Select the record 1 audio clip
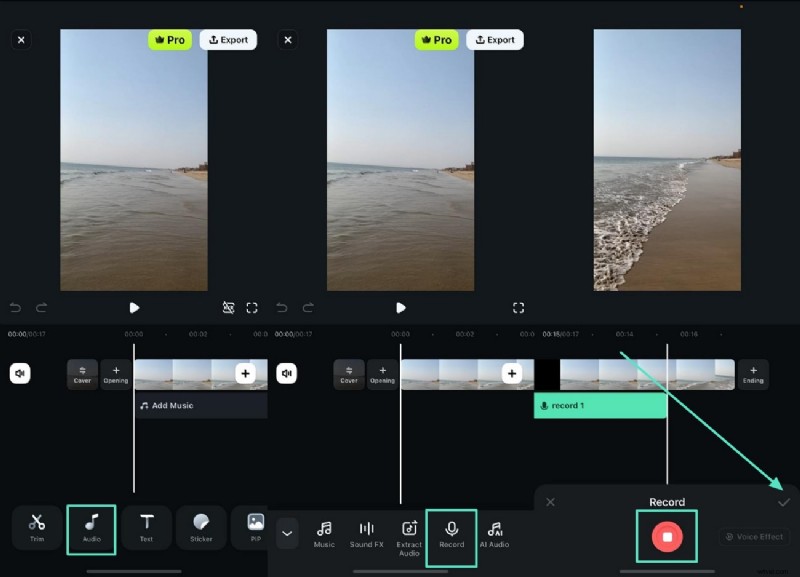 coord(600,407)
